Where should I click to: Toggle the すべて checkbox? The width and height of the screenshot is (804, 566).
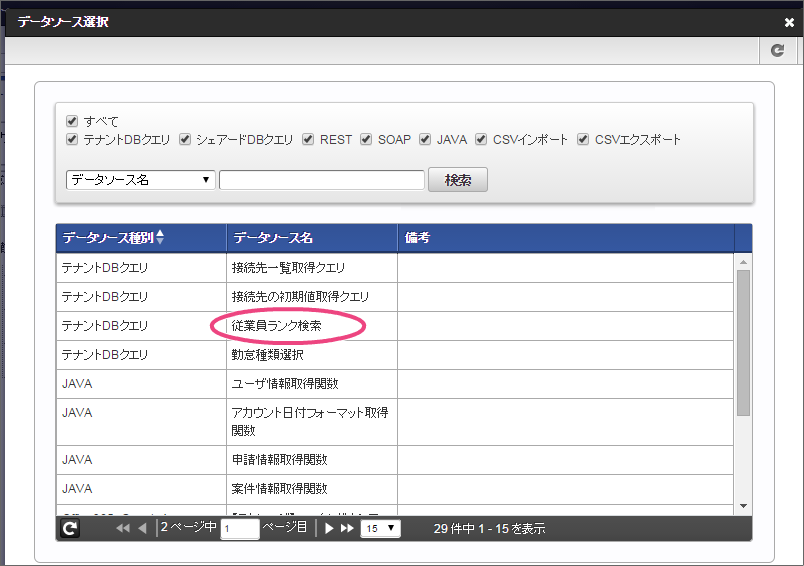[x=73, y=121]
